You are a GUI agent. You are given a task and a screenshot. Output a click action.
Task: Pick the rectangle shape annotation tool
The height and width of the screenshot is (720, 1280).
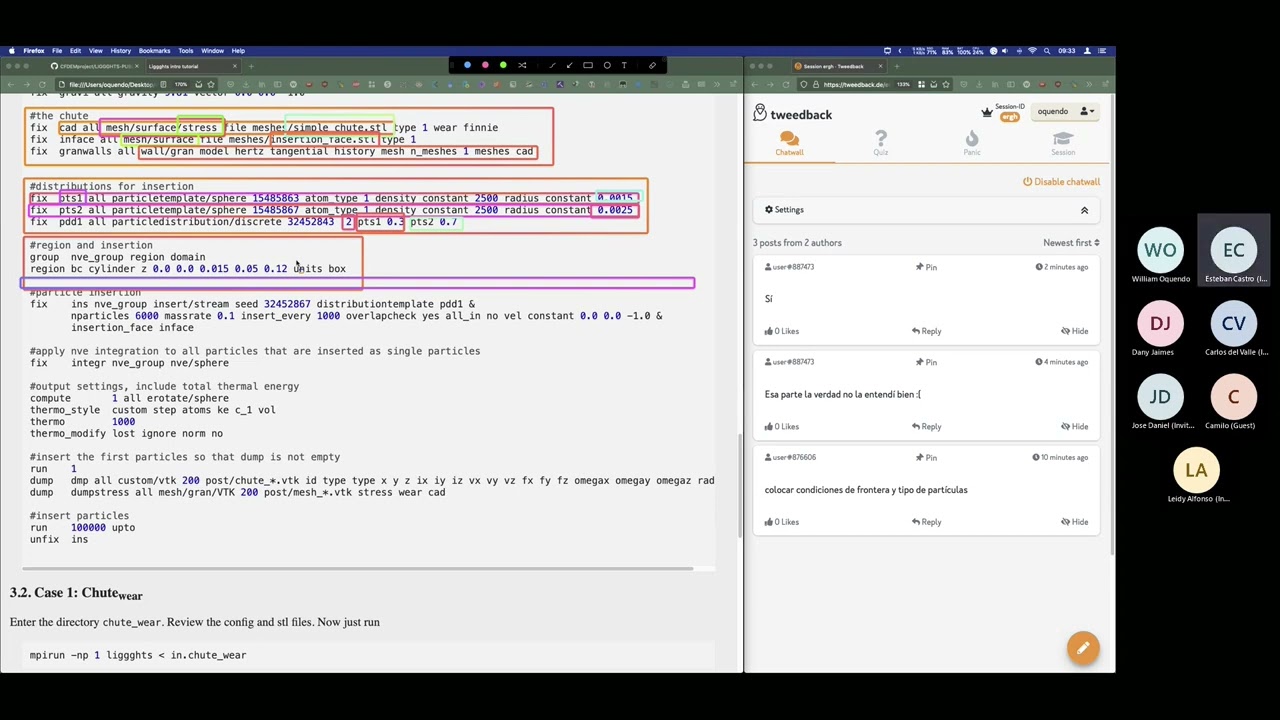pyautogui.click(x=588, y=66)
